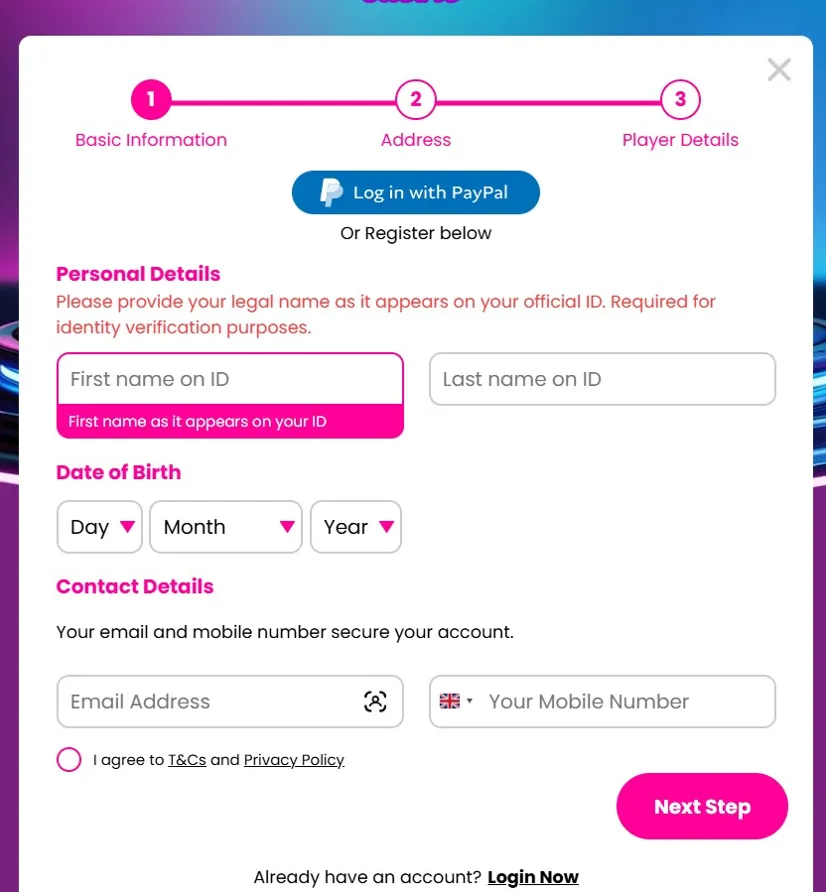Viewport: 826px width, 892px height.
Task: Open the Month dropdown
Action: pos(225,527)
